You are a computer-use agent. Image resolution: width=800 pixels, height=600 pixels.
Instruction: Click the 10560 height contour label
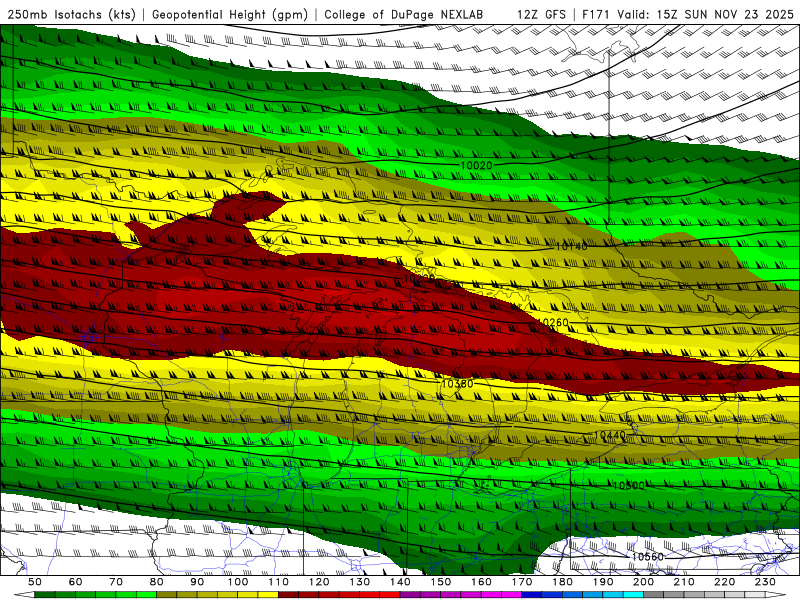[x=647, y=557]
